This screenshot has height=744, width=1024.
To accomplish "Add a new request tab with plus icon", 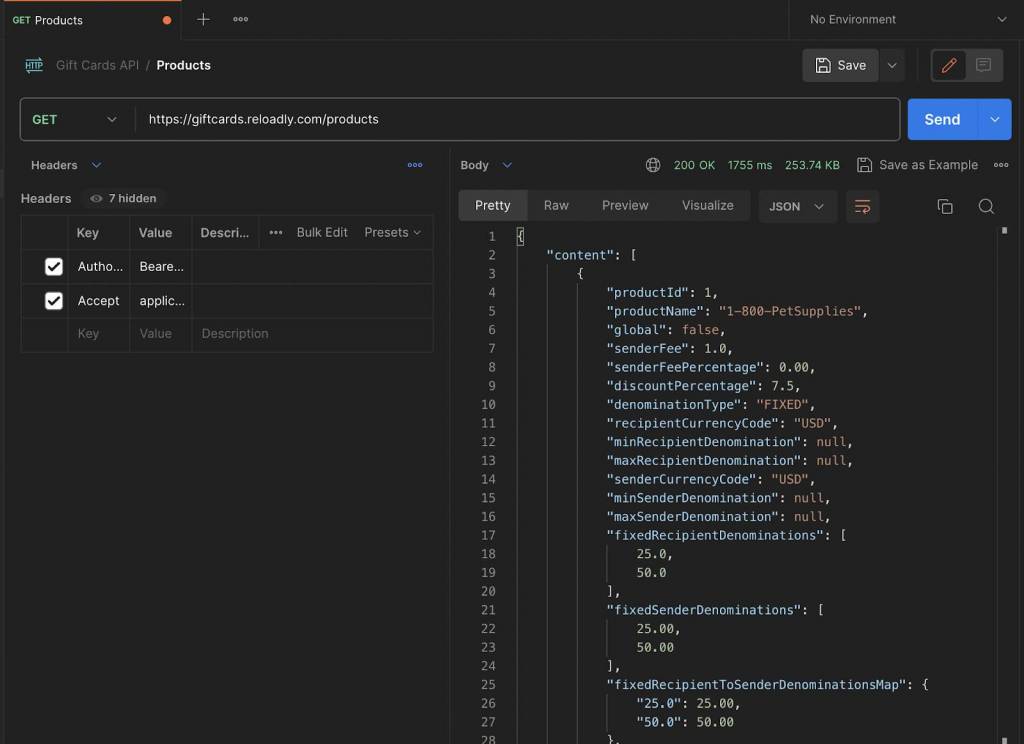I will [203, 19].
